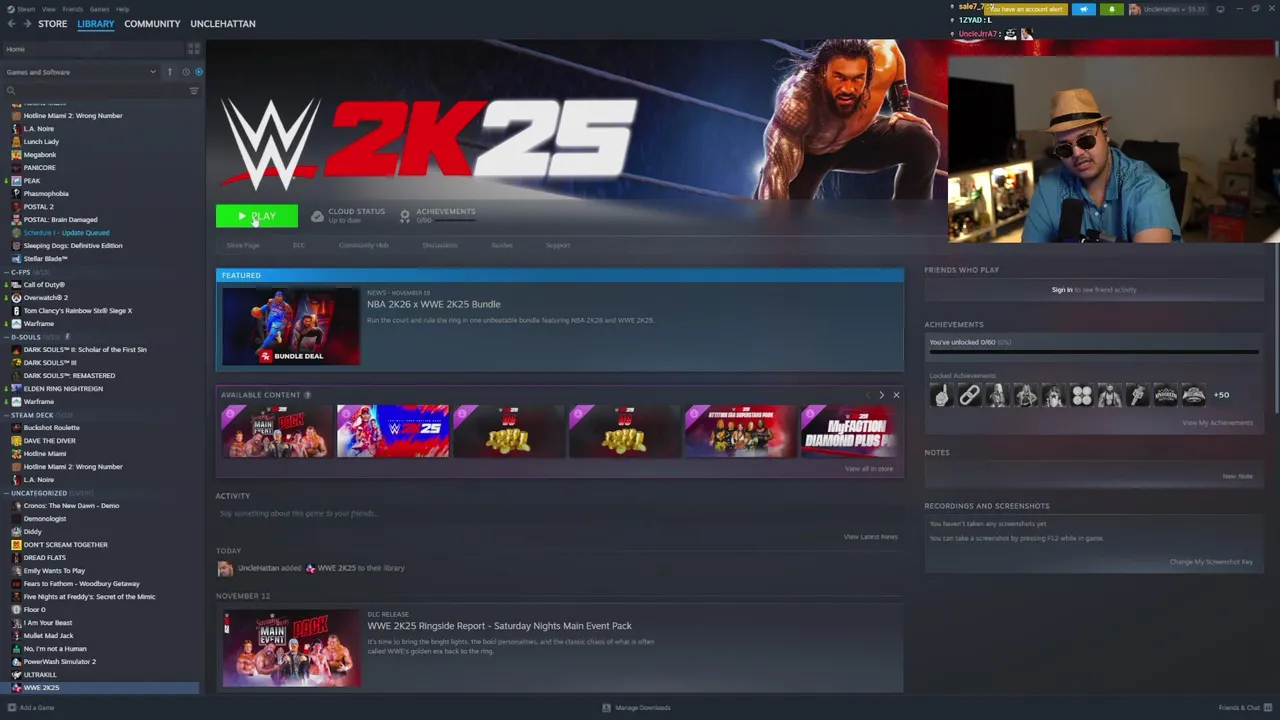Open the WWE 2K25 season pass DLC tile
The height and width of the screenshot is (720, 1280).
point(393,431)
